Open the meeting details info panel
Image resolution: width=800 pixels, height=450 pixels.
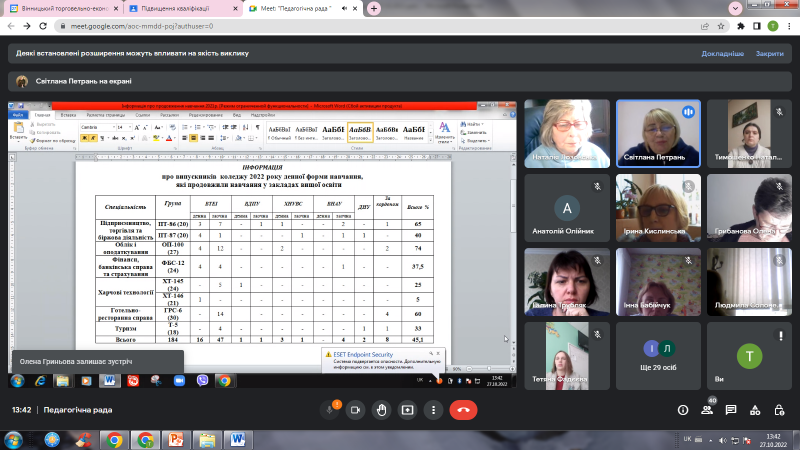coord(683,410)
